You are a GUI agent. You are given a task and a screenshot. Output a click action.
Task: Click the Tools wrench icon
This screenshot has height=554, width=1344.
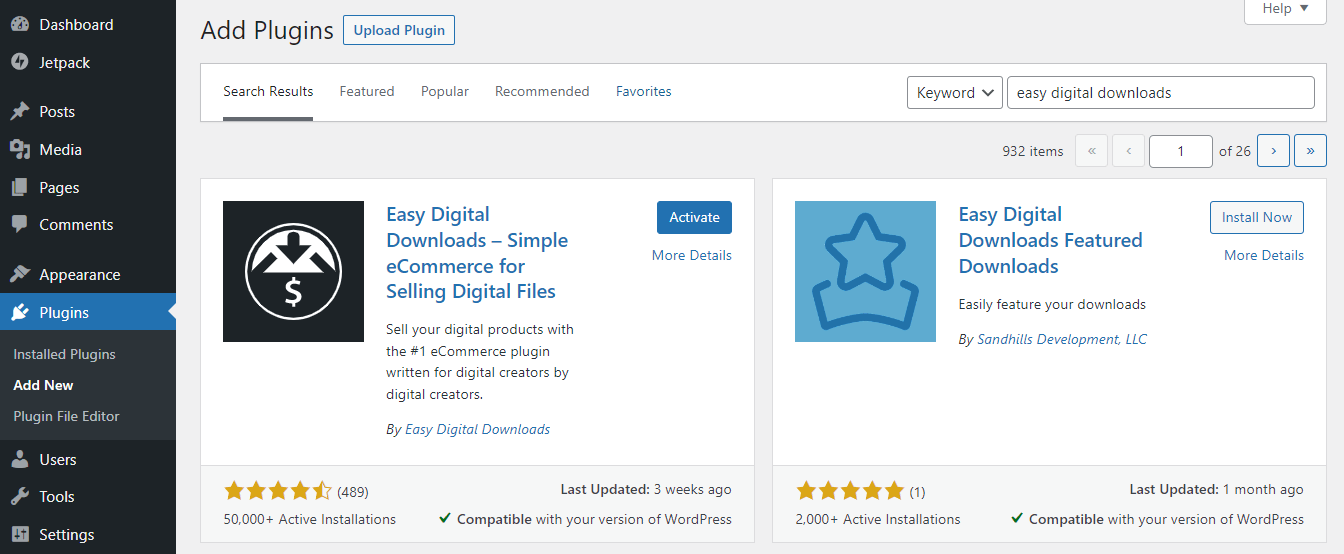[x=20, y=497]
